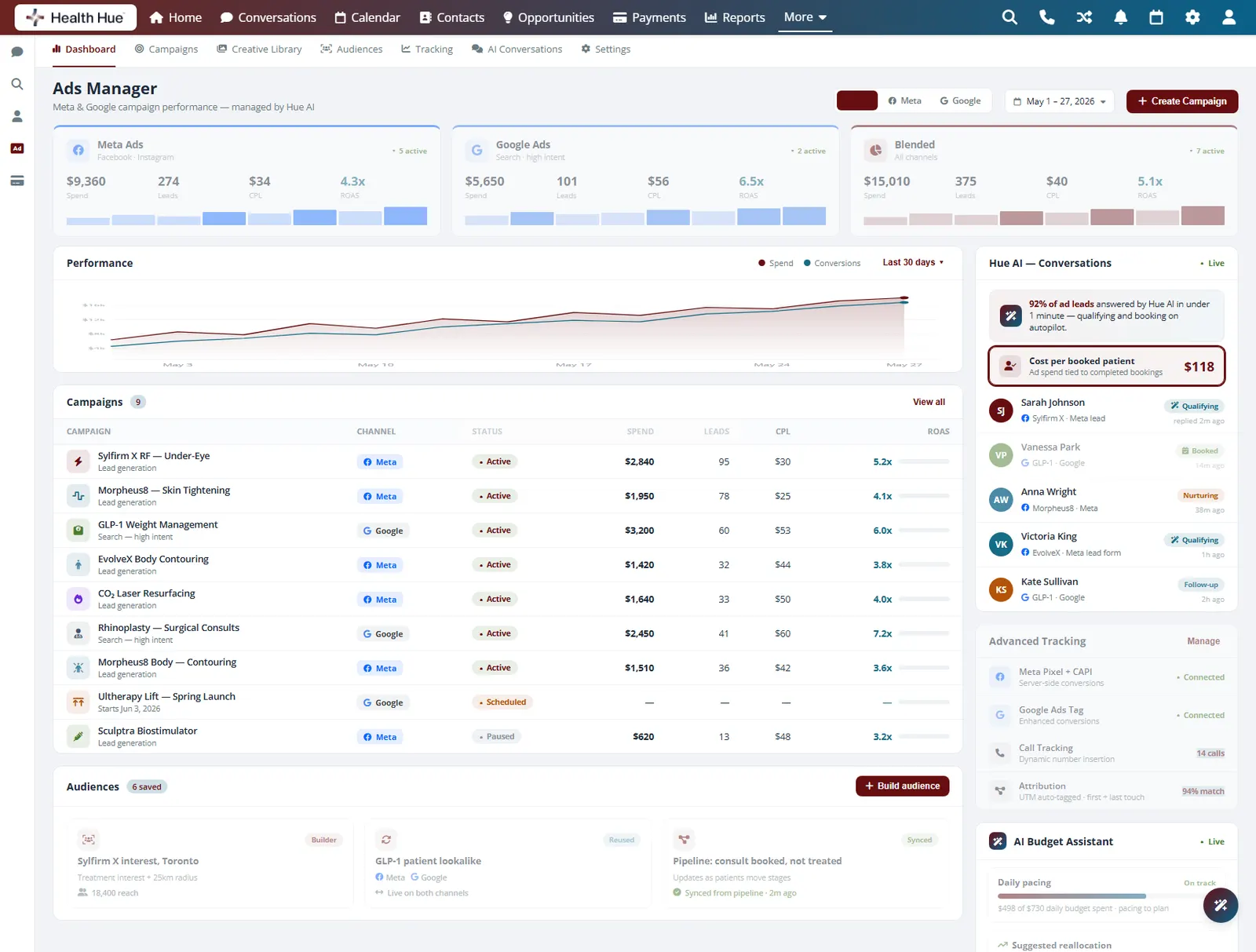Click the GLP-1 Weight Management scale icon
This screenshot has height=952, width=1256.
pos(78,531)
